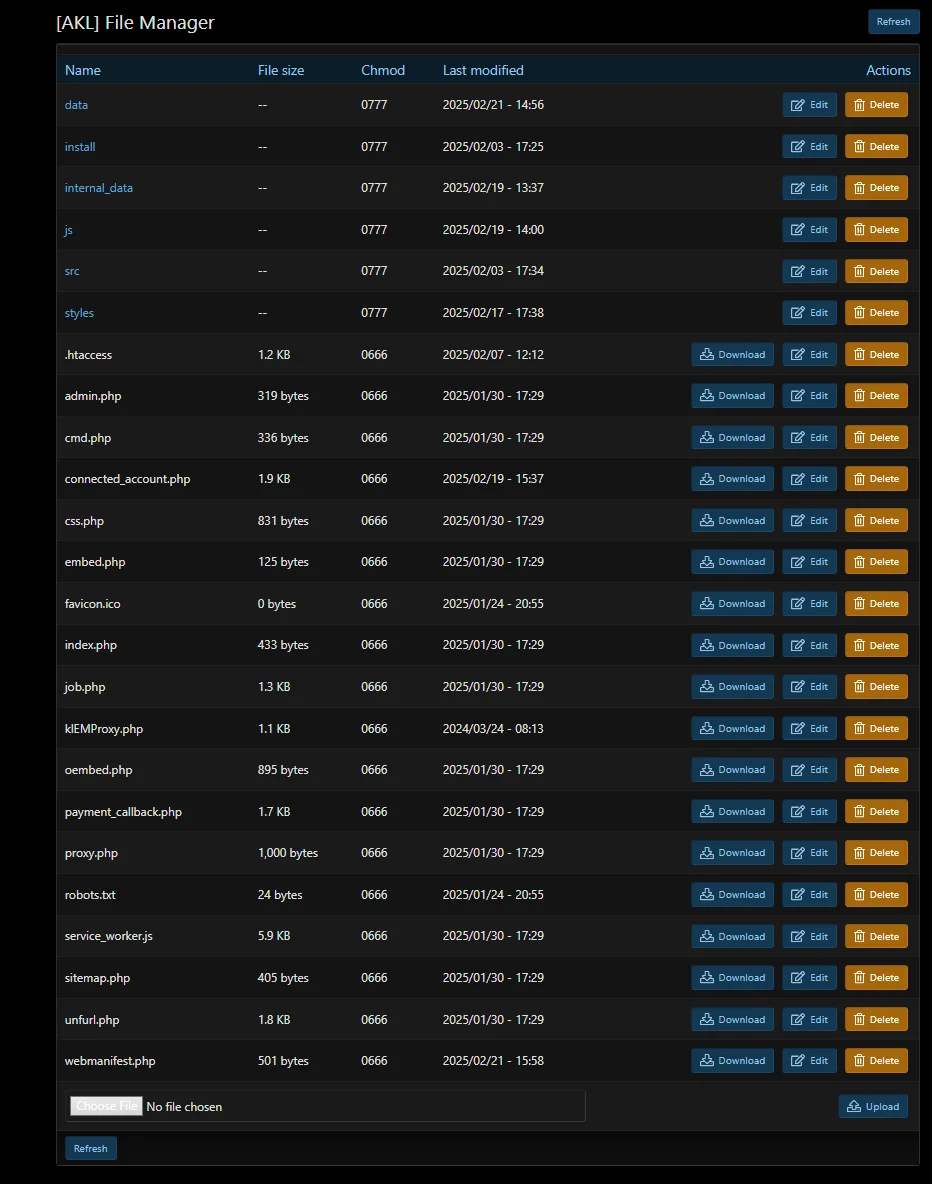
Task: Edit the robots.txt file
Action: [809, 895]
